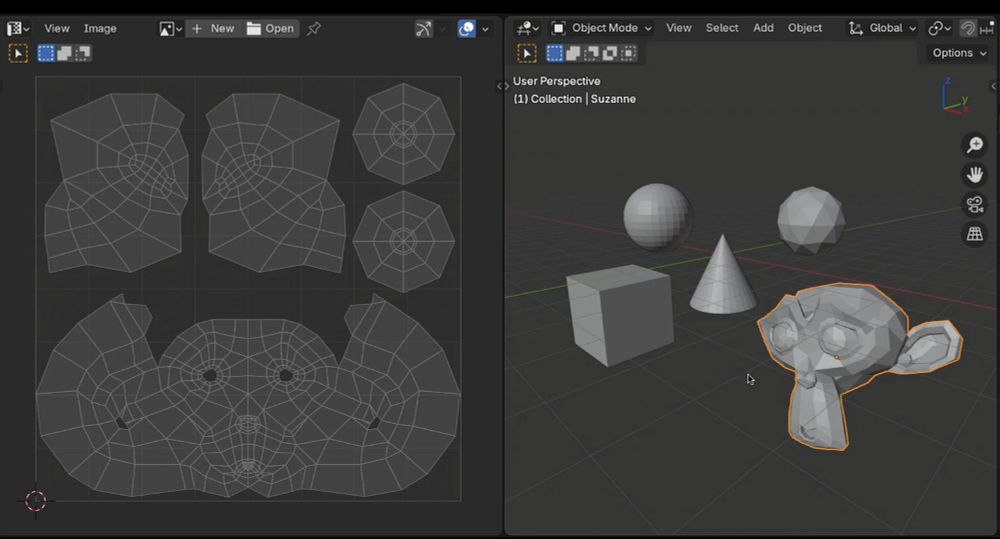Open the UV editor View menu
Viewport: 1000px width, 539px height.
point(57,28)
